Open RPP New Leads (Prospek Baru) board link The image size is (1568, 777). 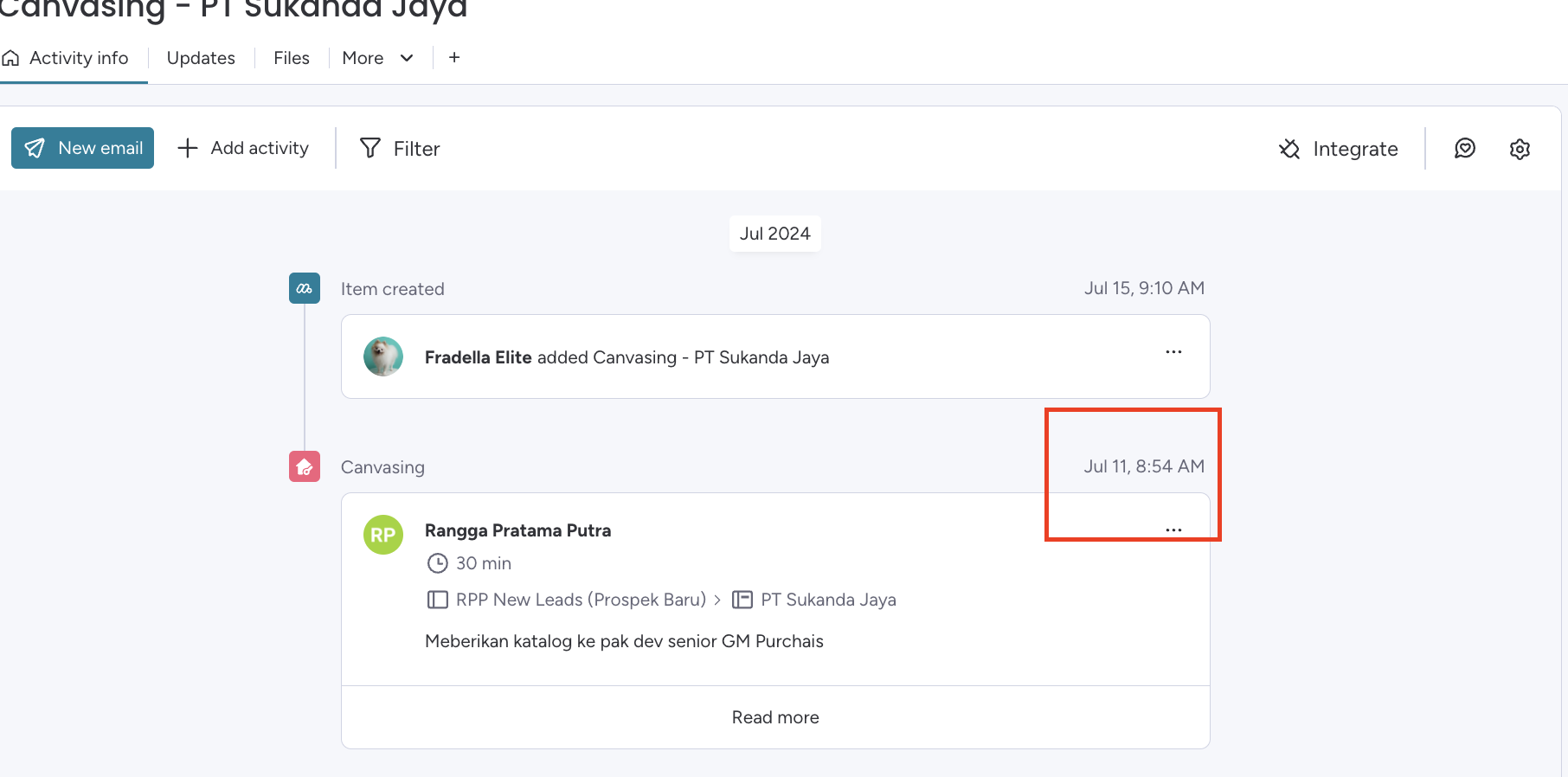coord(580,600)
